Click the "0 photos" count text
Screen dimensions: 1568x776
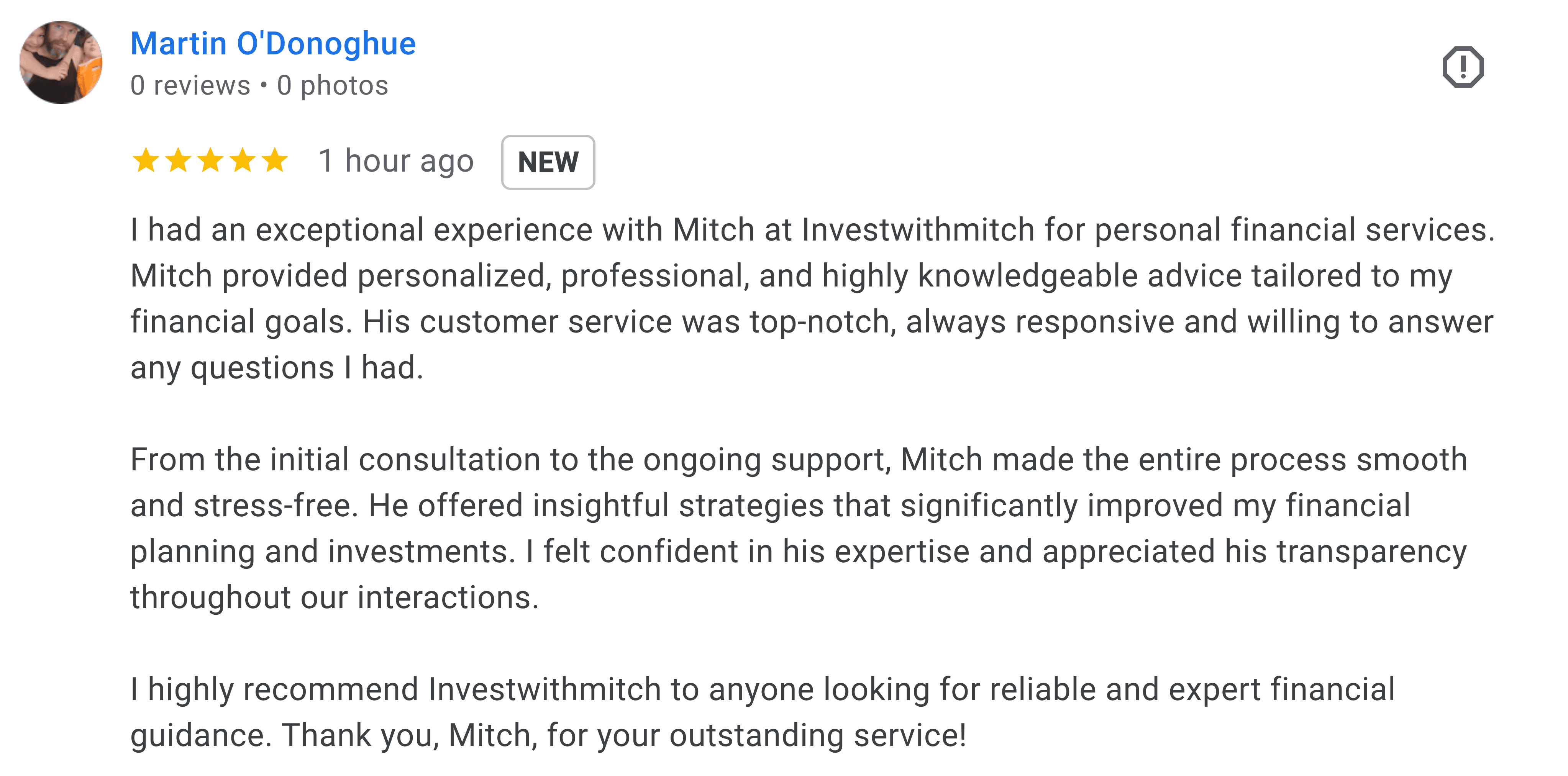pyautogui.click(x=332, y=86)
